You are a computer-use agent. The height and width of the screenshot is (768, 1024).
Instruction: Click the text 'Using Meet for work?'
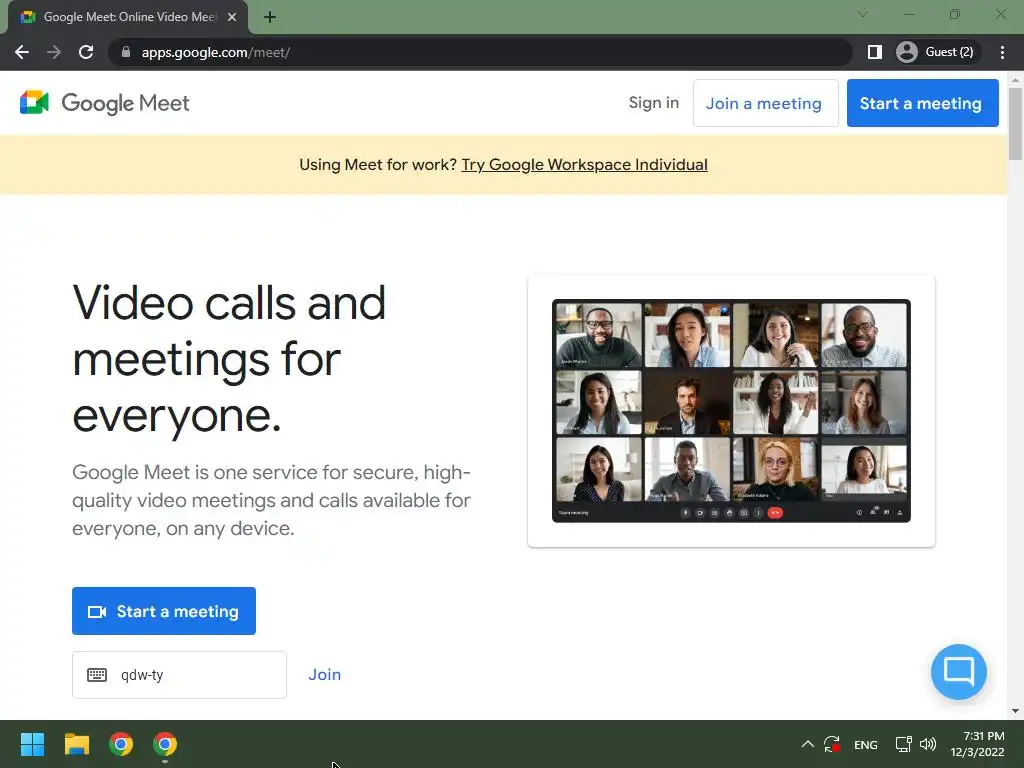(x=377, y=165)
